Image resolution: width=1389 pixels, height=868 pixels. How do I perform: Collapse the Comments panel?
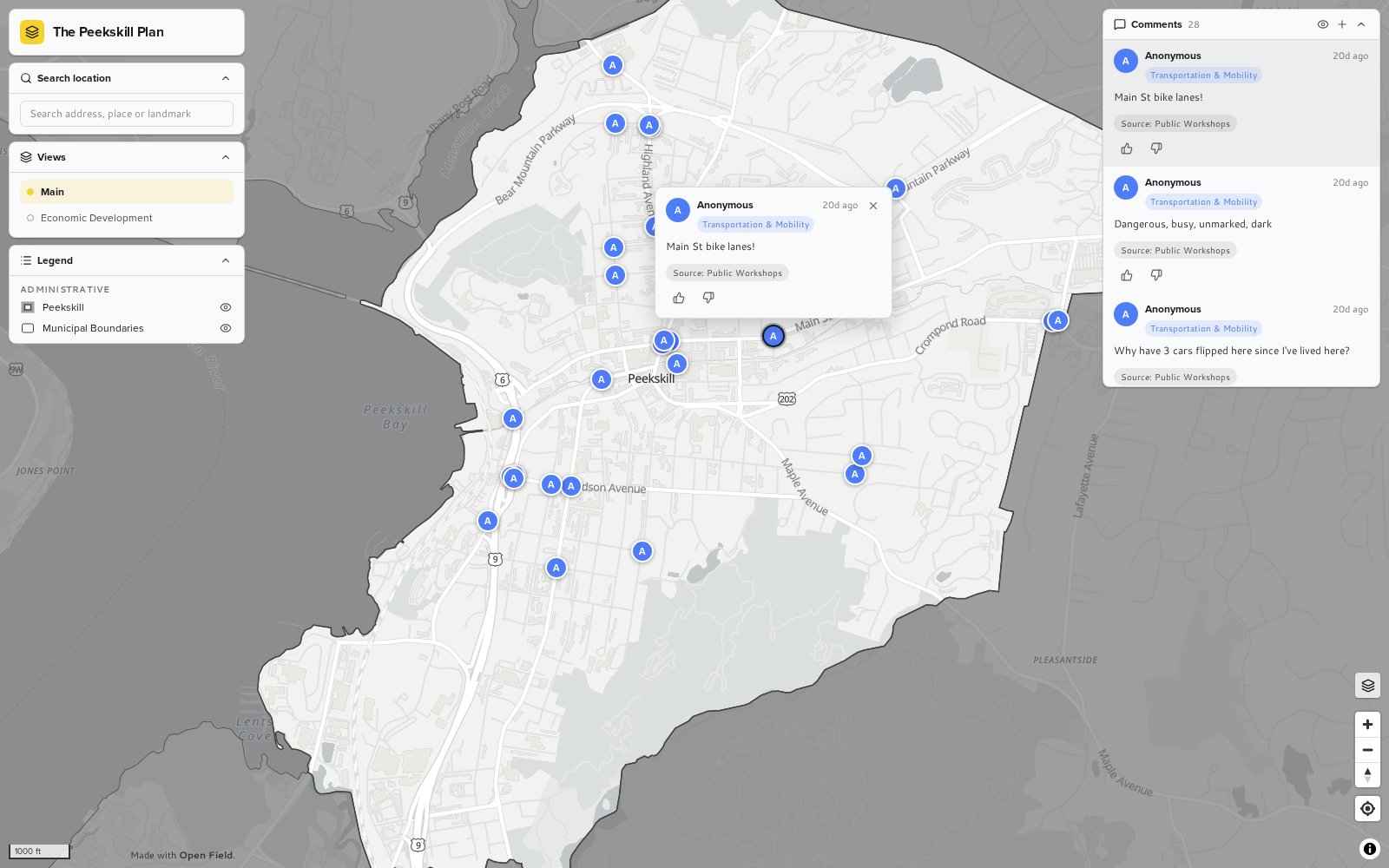pyautogui.click(x=1361, y=24)
